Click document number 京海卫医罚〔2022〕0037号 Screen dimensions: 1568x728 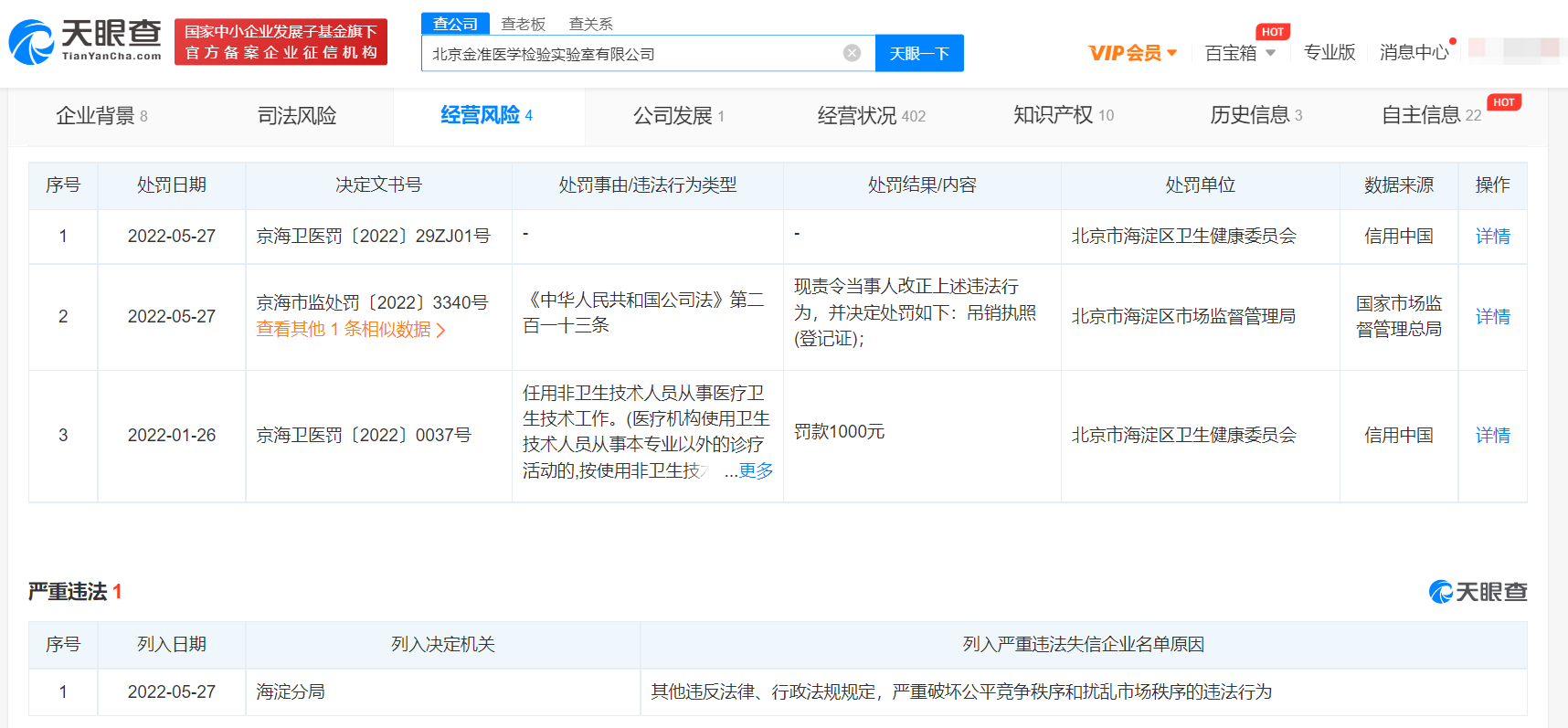coord(364,436)
